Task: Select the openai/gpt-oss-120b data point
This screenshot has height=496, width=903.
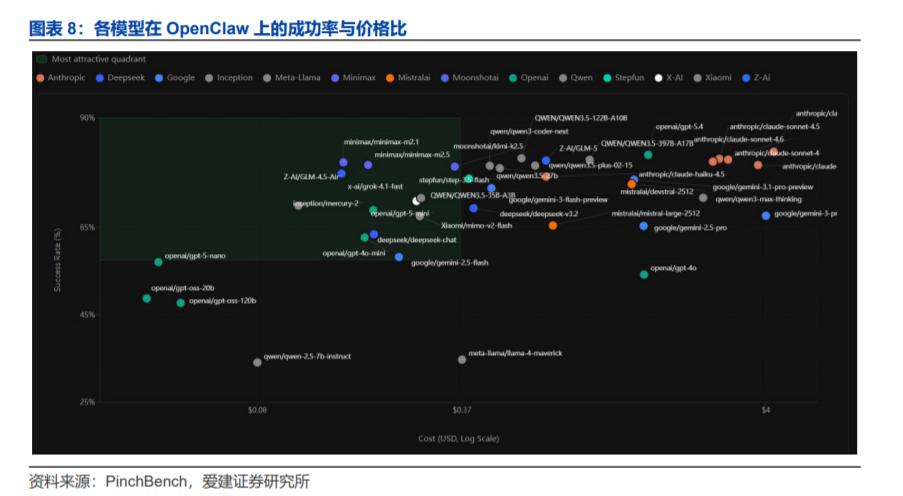Action: (x=180, y=302)
